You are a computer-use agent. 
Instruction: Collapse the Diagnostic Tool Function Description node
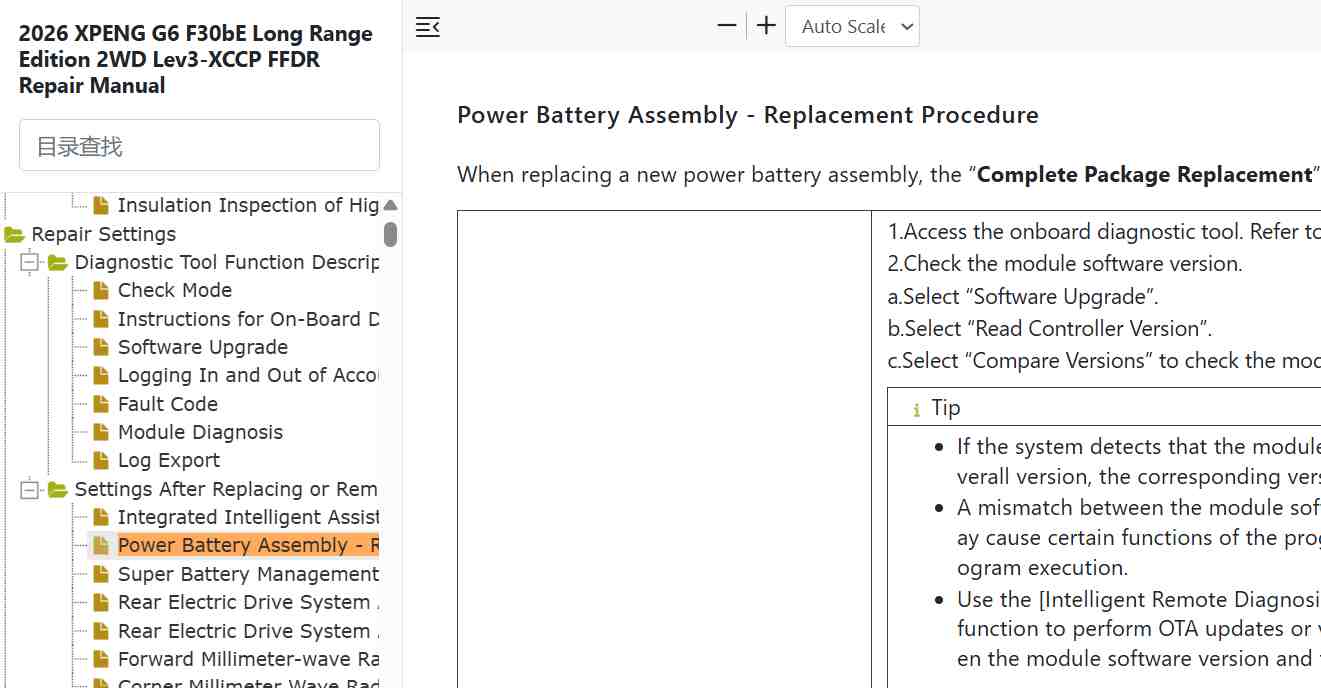30,263
